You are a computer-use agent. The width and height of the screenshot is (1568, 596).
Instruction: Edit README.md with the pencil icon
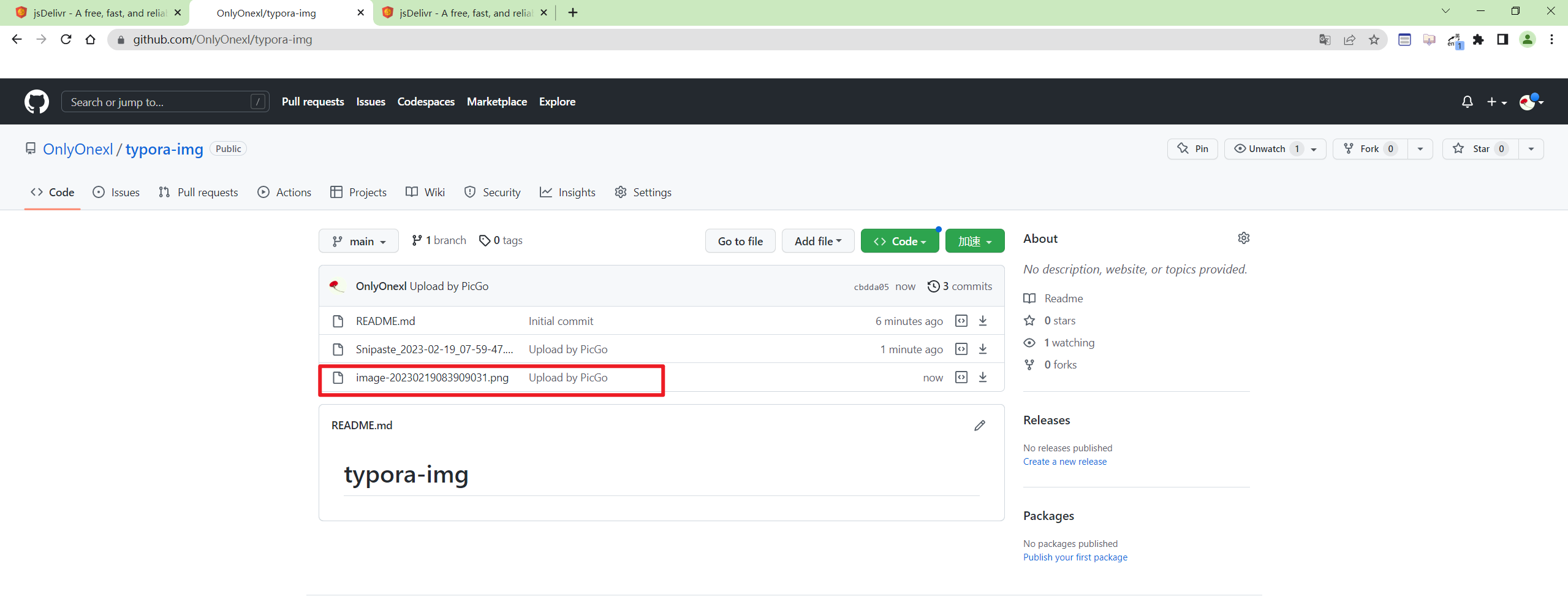click(980, 426)
